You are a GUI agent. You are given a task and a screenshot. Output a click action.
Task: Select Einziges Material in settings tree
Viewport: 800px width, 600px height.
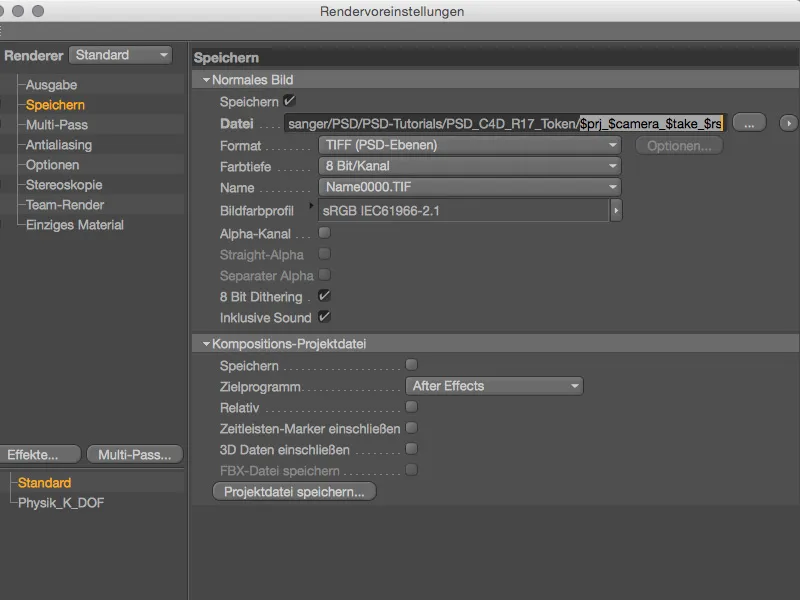pos(74,225)
